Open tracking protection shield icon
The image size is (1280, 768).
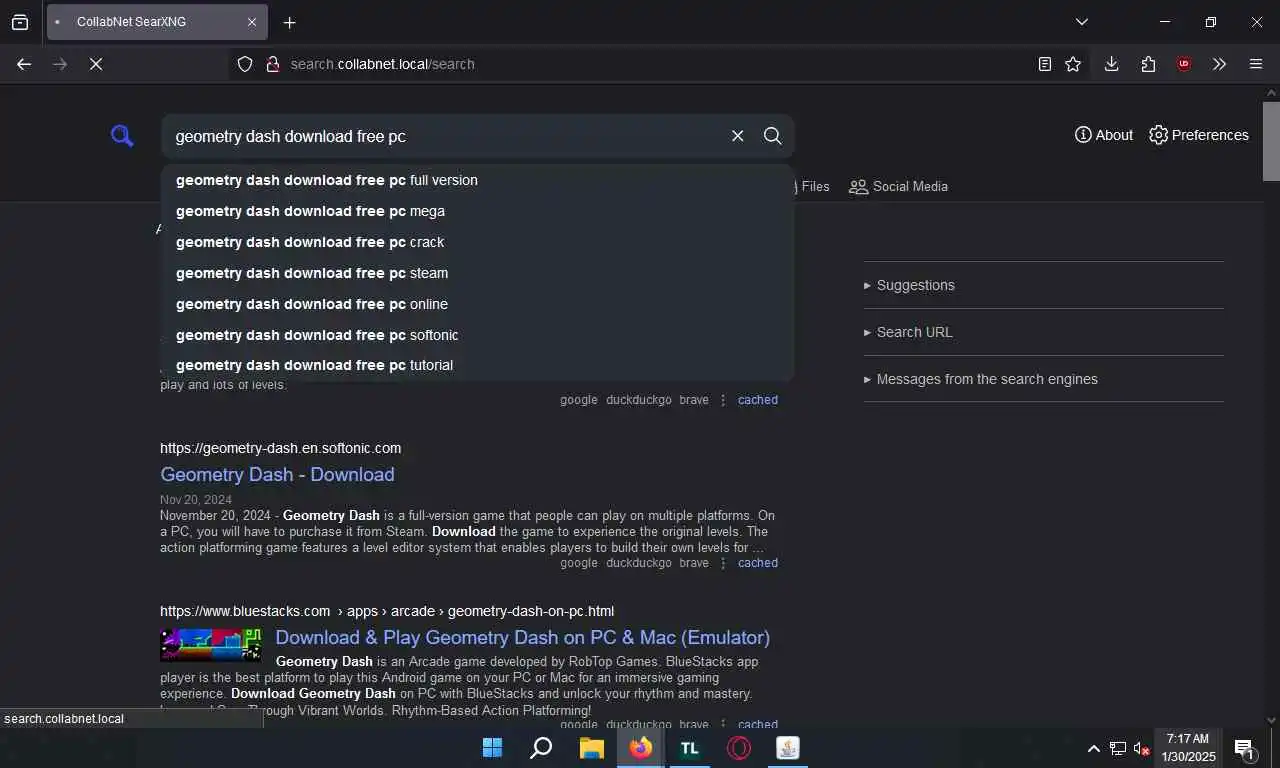click(x=245, y=64)
